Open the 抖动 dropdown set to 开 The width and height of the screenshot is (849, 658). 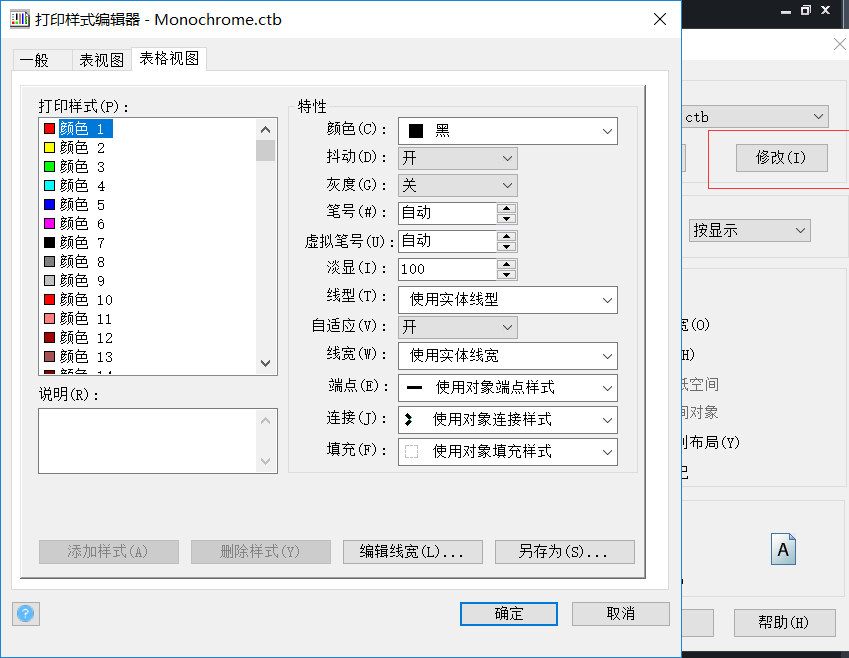coord(505,158)
